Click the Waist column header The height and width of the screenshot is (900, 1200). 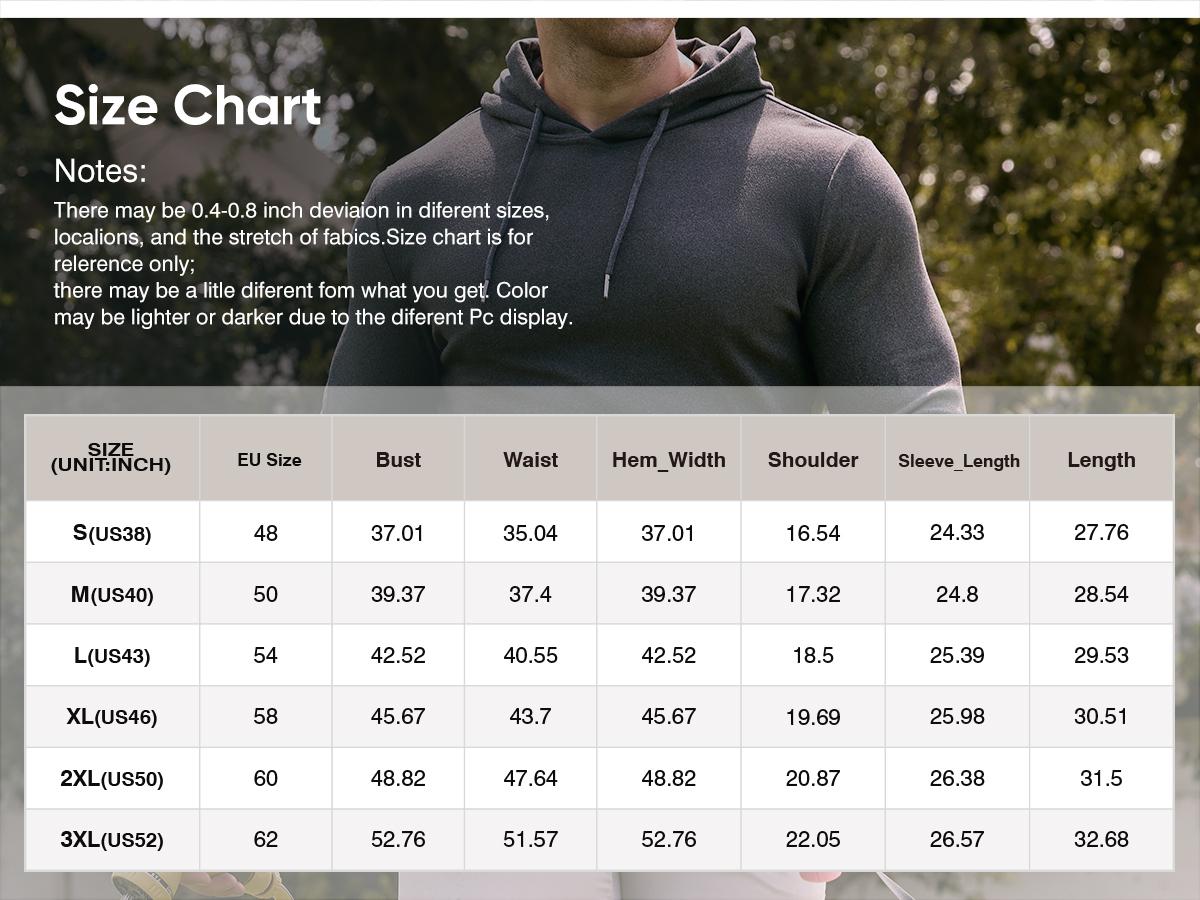pyautogui.click(x=530, y=460)
